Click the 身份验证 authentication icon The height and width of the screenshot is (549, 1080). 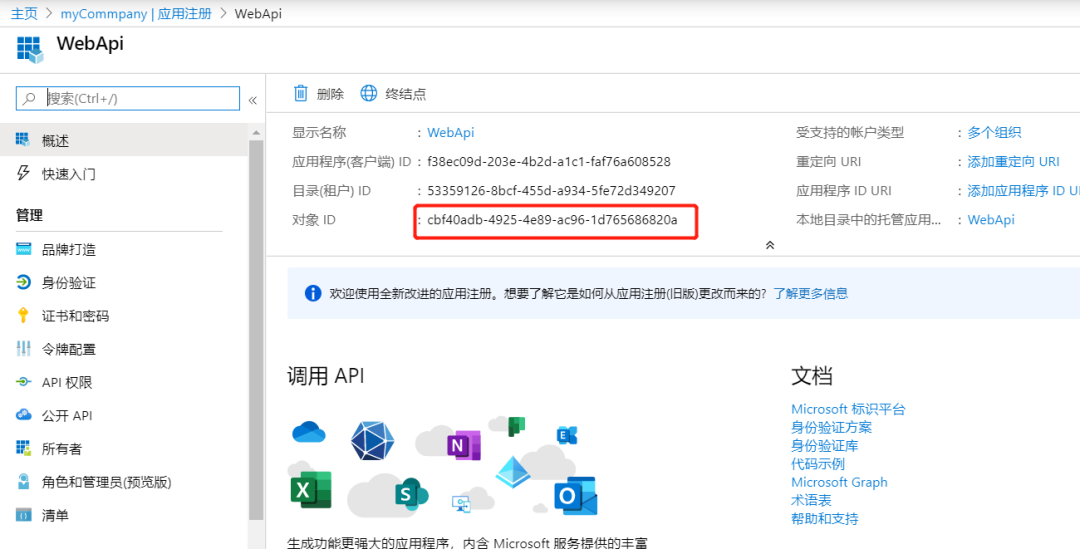(23, 282)
